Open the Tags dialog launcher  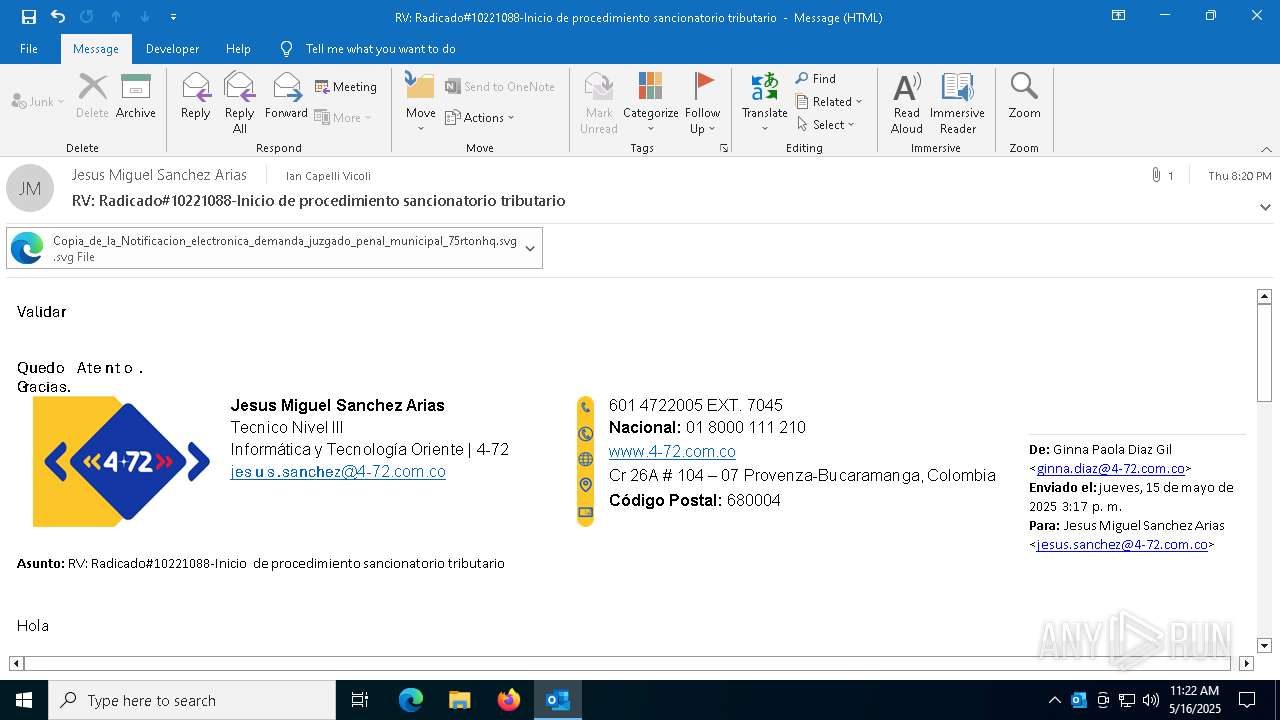[x=723, y=148]
